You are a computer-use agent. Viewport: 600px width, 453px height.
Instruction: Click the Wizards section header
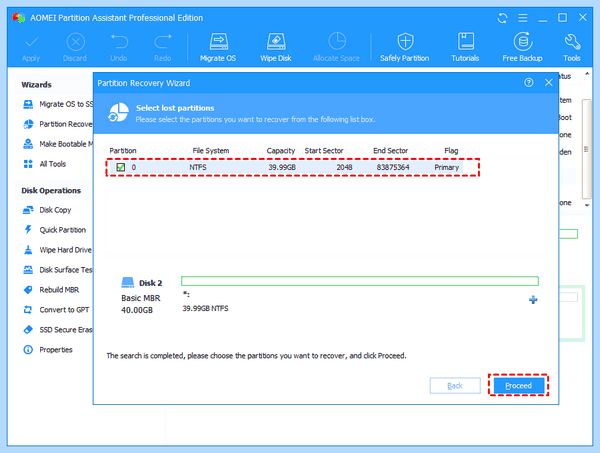[x=36, y=85]
